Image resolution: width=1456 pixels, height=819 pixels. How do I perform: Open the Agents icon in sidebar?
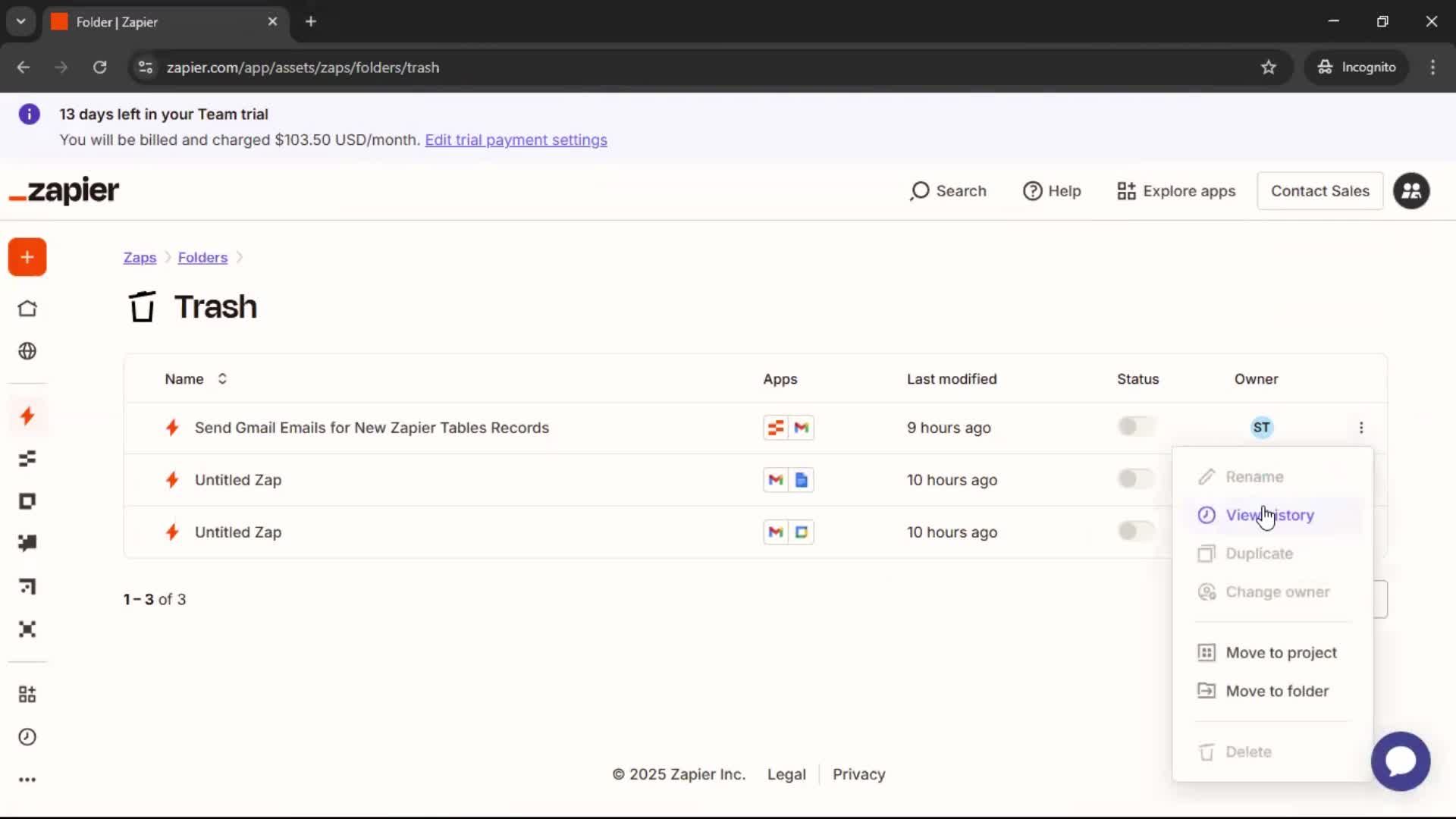pos(27,629)
